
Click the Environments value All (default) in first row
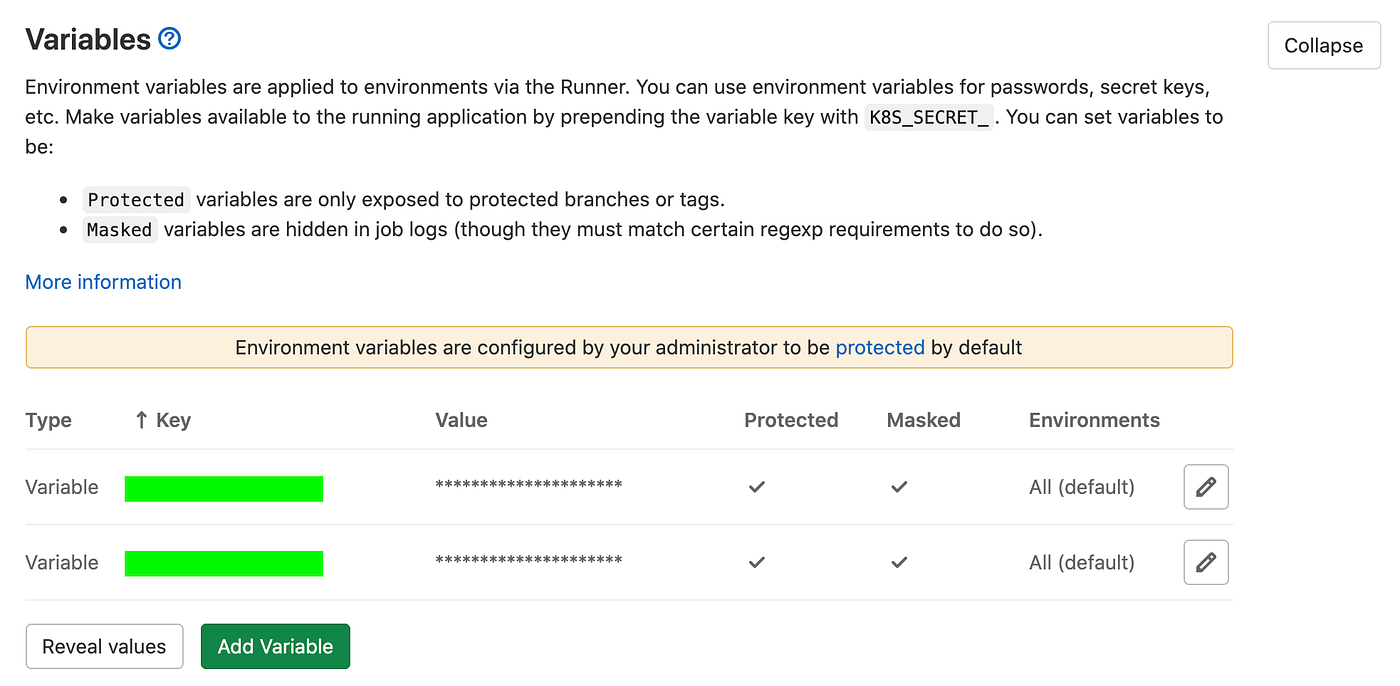point(1081,487)
